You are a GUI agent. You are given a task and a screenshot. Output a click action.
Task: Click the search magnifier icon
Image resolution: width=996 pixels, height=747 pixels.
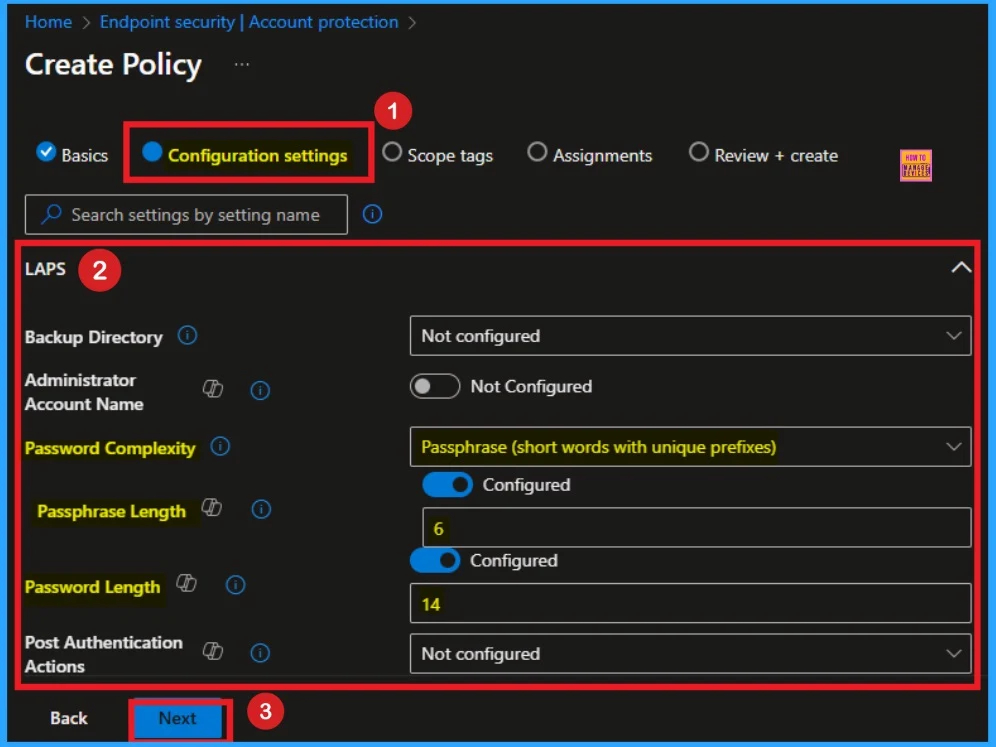click(51, 214)
